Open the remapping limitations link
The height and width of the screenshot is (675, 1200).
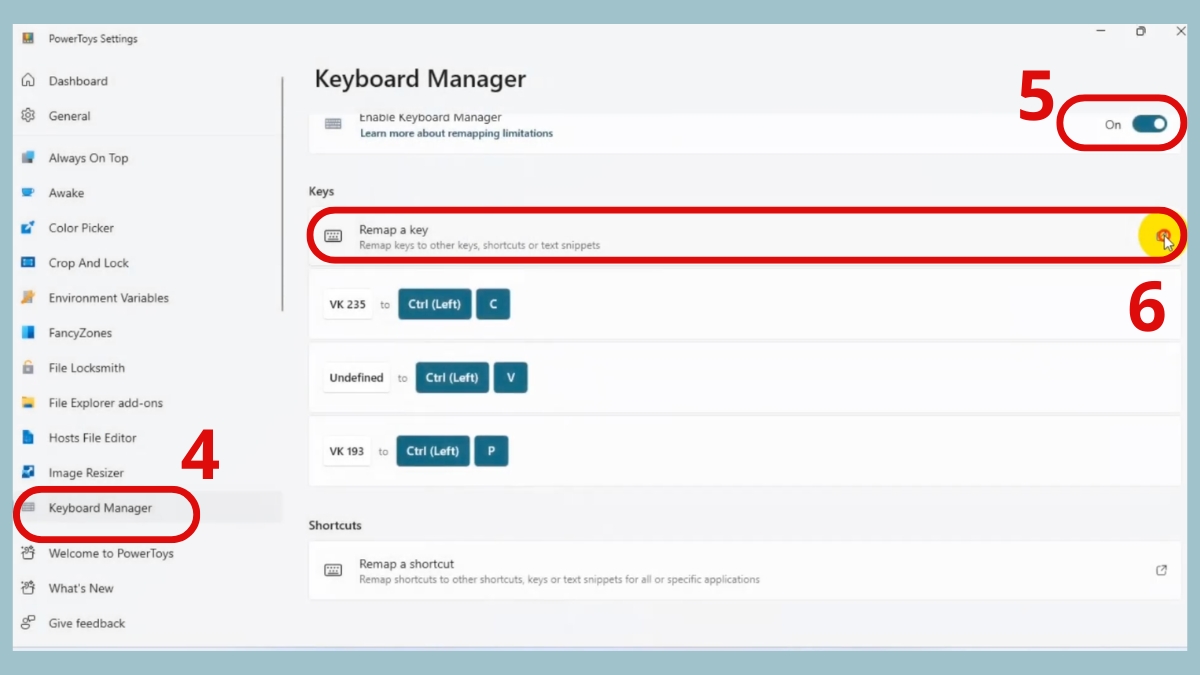[455, 133]
